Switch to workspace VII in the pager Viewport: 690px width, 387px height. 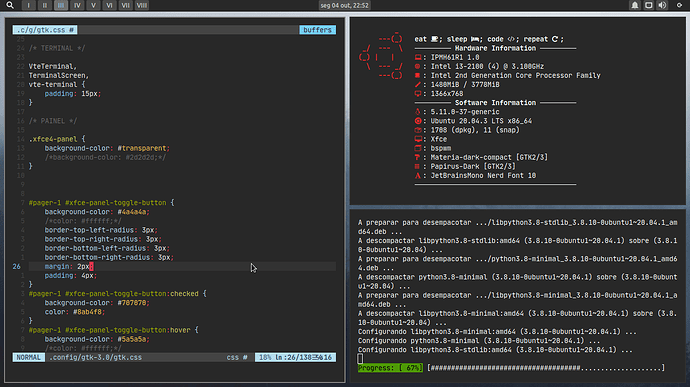click(125, 5)
